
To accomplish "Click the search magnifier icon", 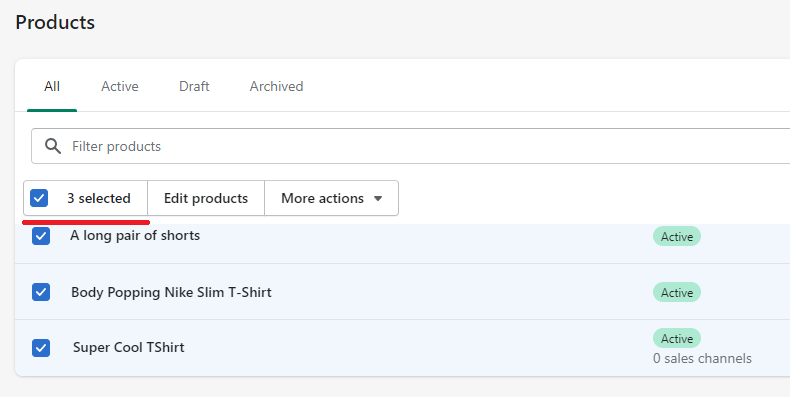I will pyautogui.click(x=53, y=146).
